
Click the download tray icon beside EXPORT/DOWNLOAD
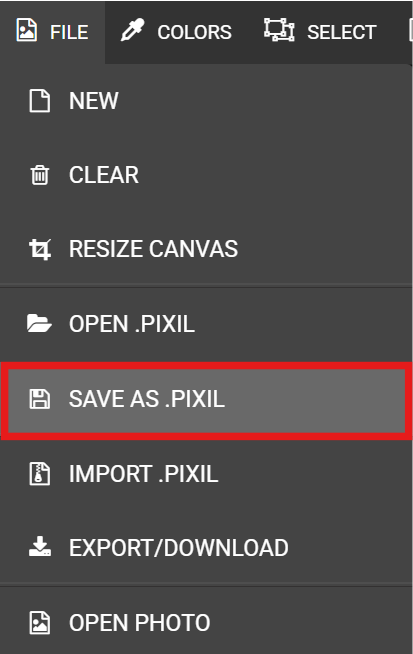[x=40, y=547]
